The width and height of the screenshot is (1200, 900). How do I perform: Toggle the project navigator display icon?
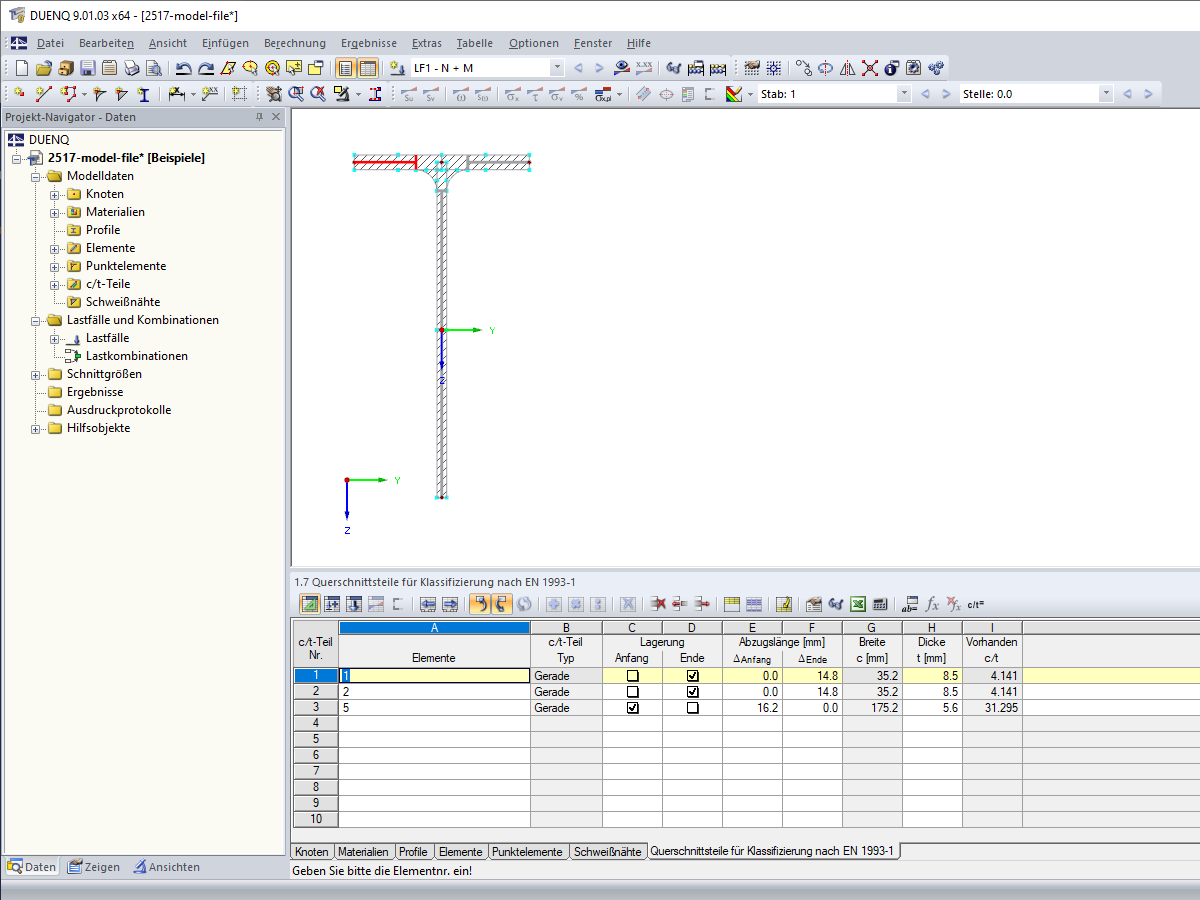(345, 68)
